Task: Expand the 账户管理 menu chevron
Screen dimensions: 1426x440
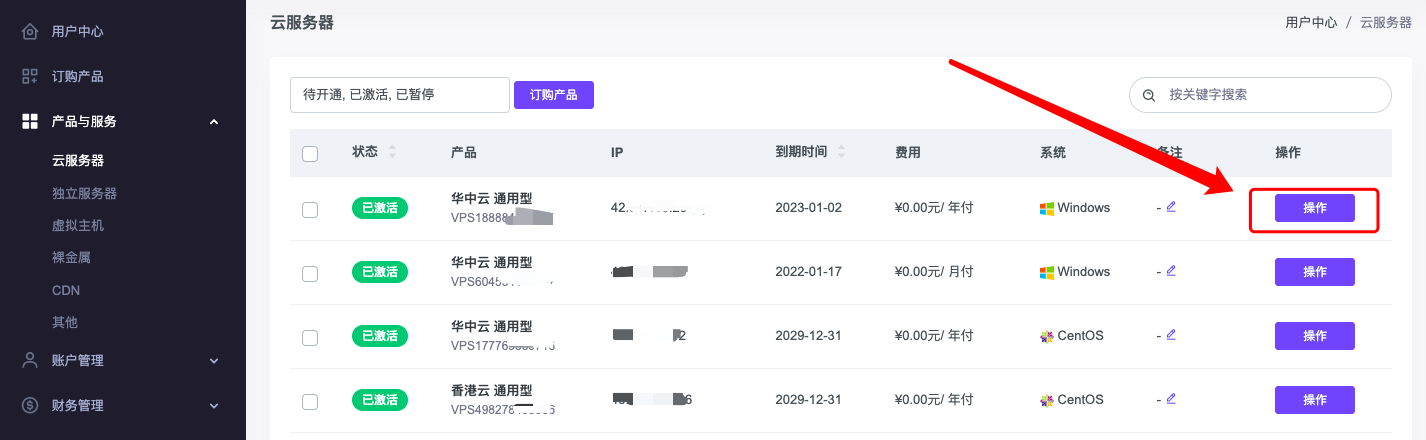Action: pyautogui.click(x=214, y=361)
